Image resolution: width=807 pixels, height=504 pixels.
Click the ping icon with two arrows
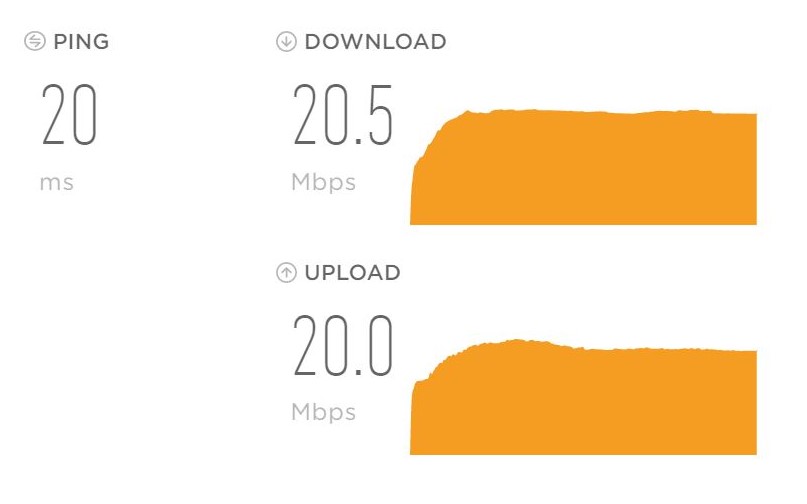click(x=35, y=41)
